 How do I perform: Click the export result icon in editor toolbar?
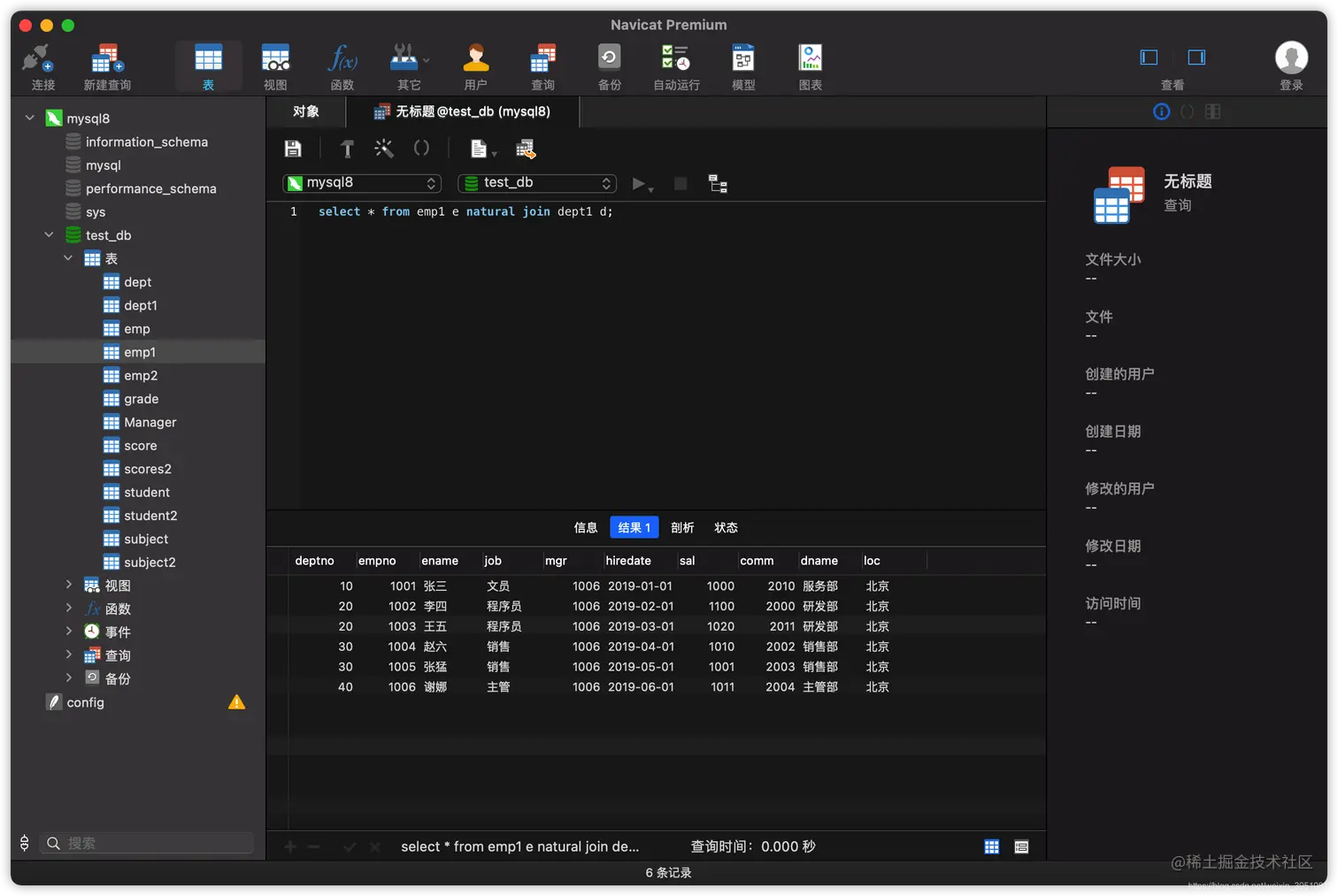[x=526, y=149]
